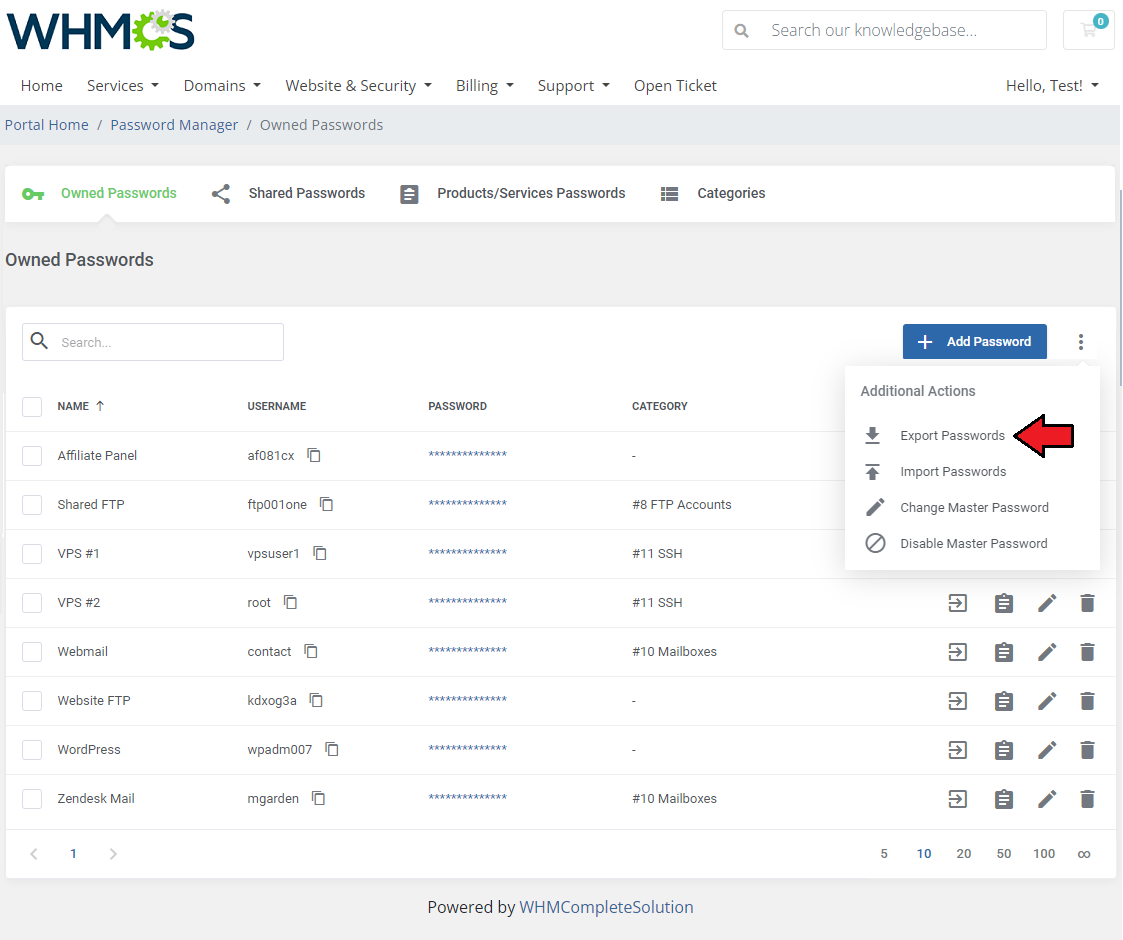Edit the Webmail password entry

1047,652
